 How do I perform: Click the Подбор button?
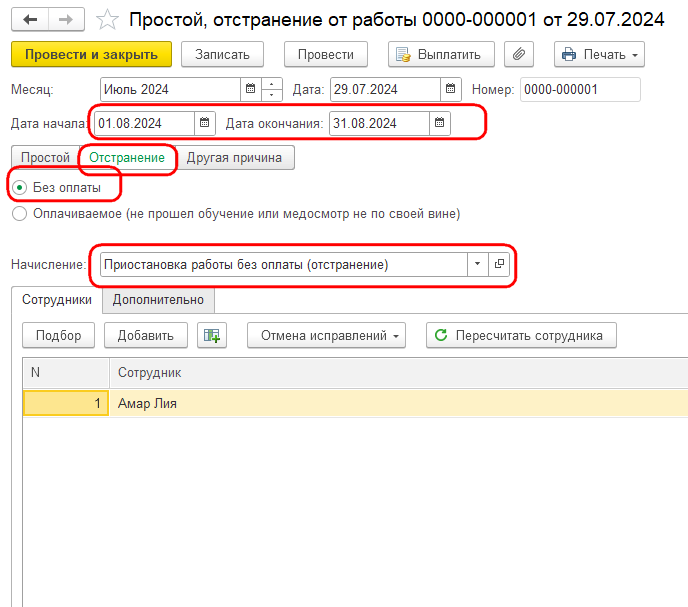click(x=58, y=336)
